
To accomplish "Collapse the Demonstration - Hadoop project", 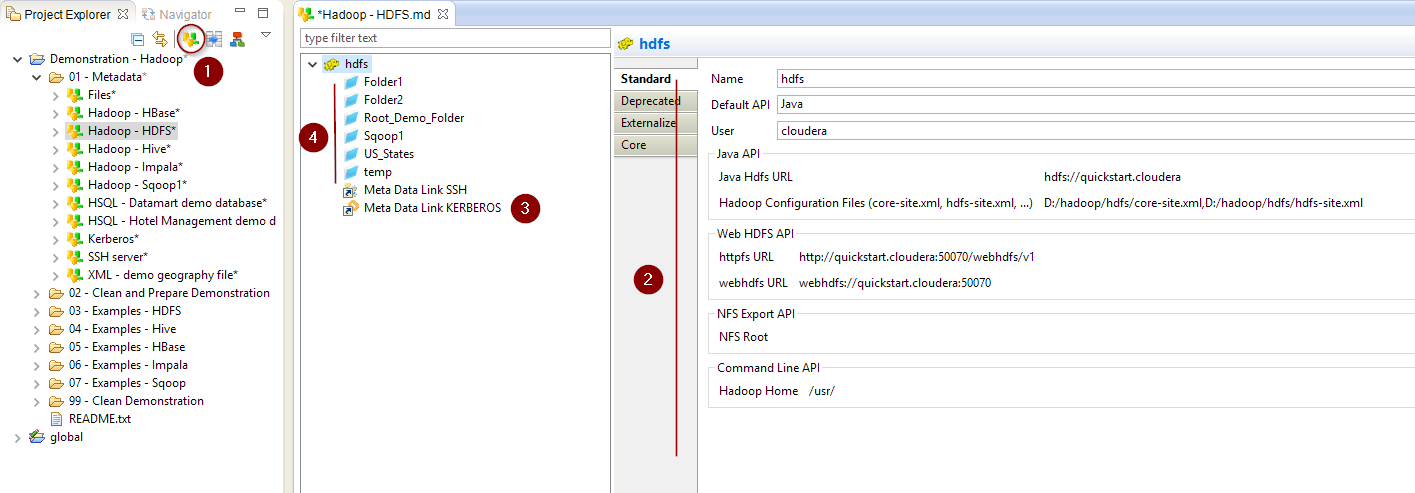I will (17, 59).
